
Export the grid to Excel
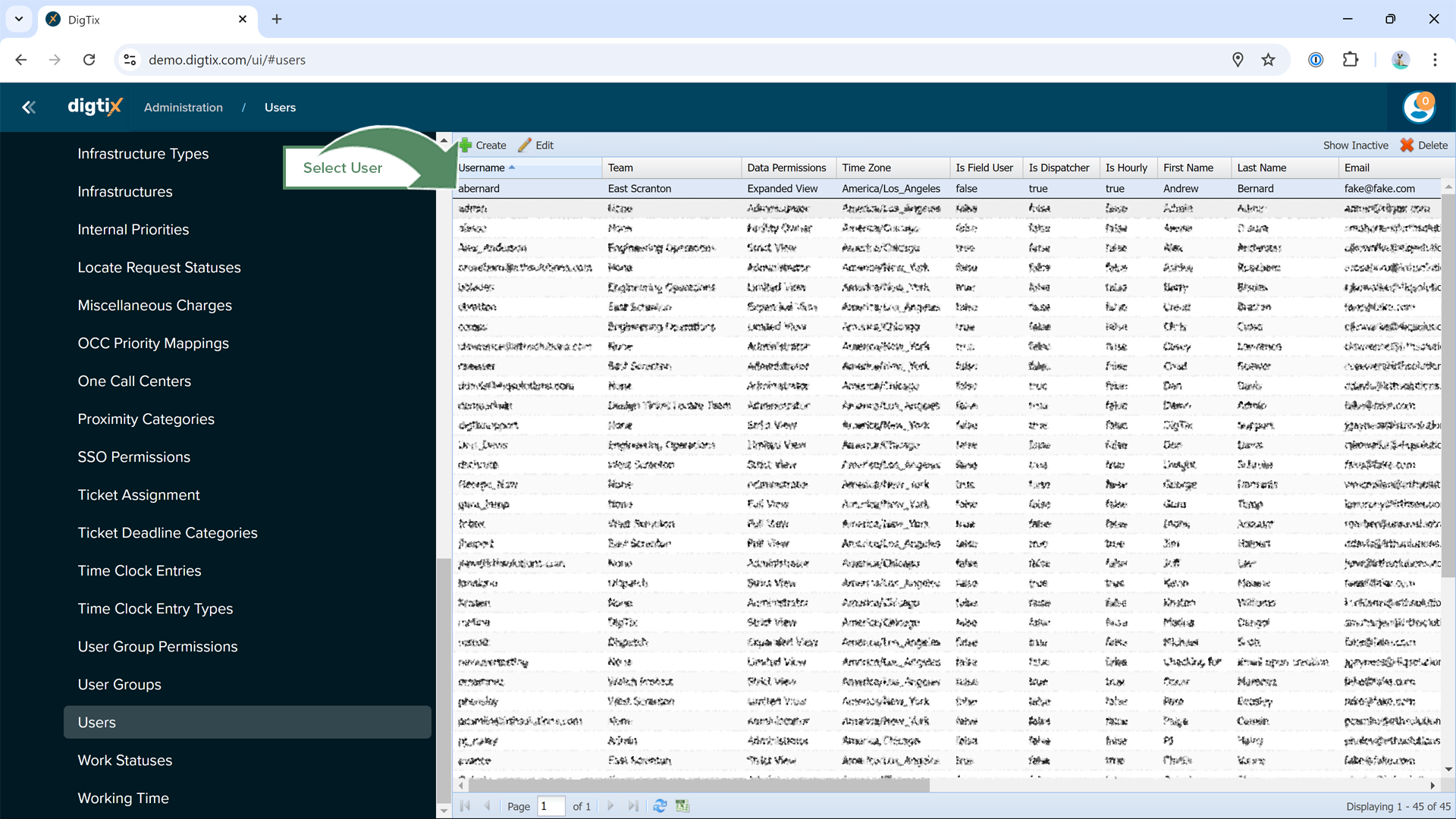pos(682,806)
